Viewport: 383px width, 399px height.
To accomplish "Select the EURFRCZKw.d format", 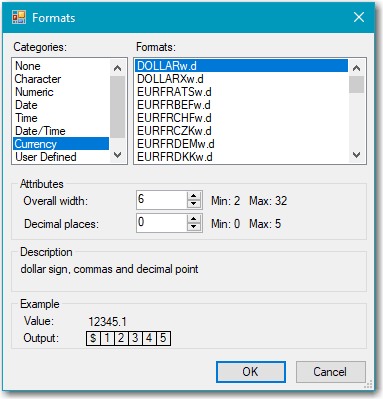I will tap(241, 131).
